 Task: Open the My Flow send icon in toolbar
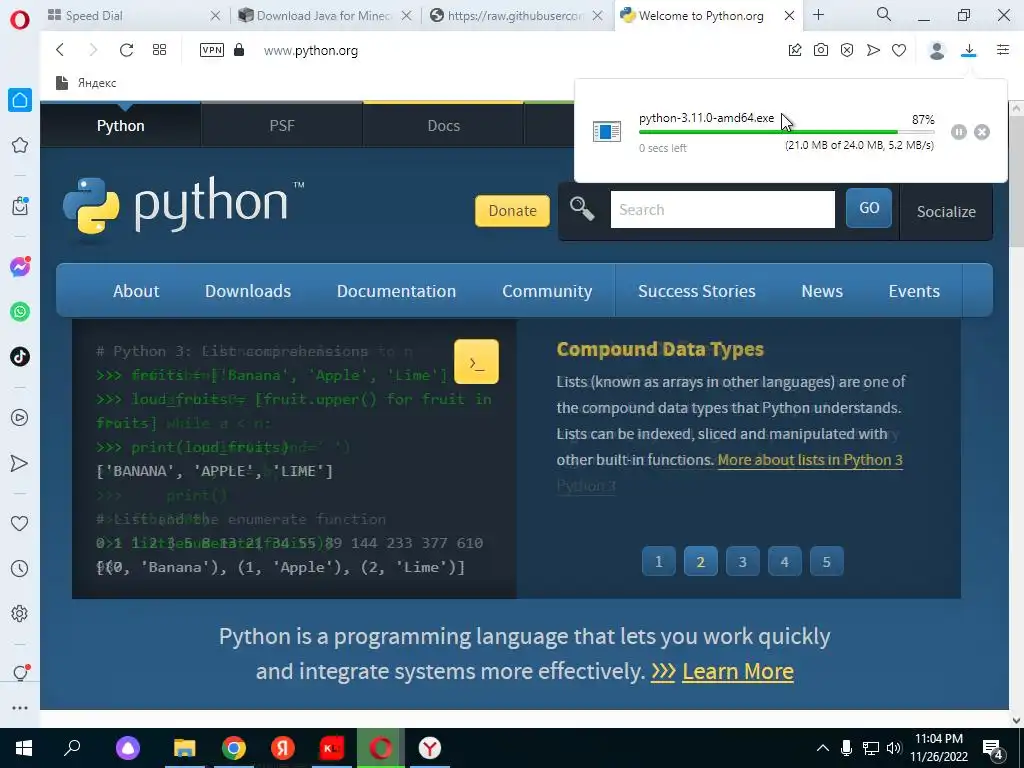click(x=873, y=50)
